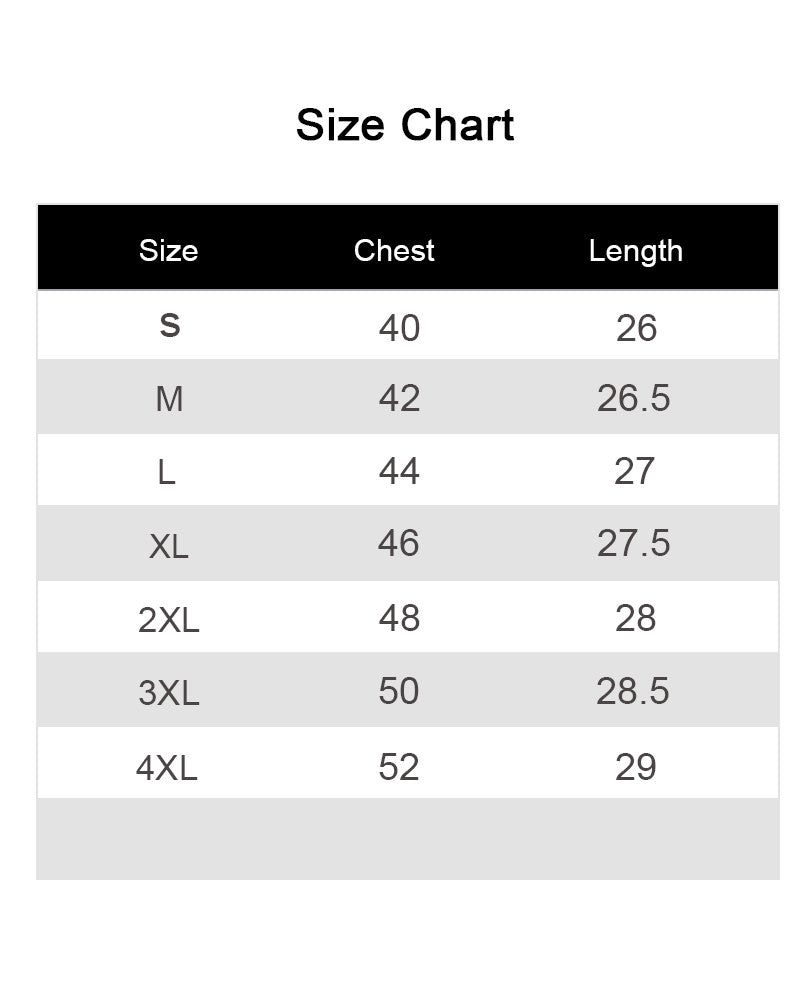This screenshot has height=990, width=810.
Task: Click the S size label
Action: pyautogui.click(x=170, y=326)
